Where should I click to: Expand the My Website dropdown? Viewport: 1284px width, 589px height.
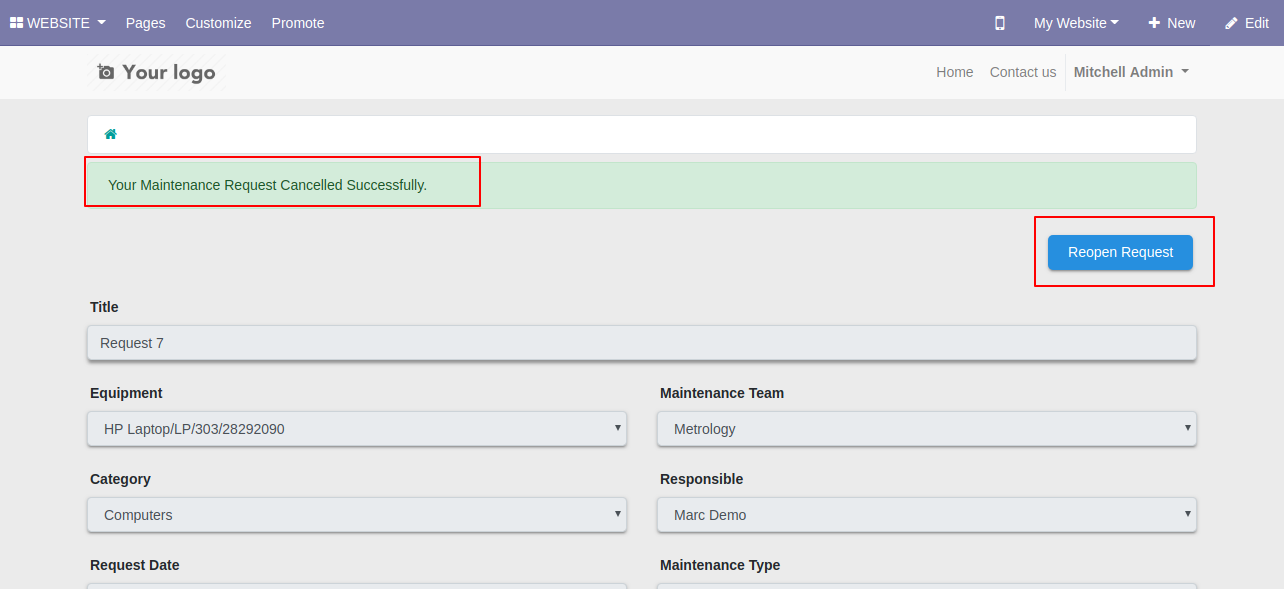tap(1076, 23)
